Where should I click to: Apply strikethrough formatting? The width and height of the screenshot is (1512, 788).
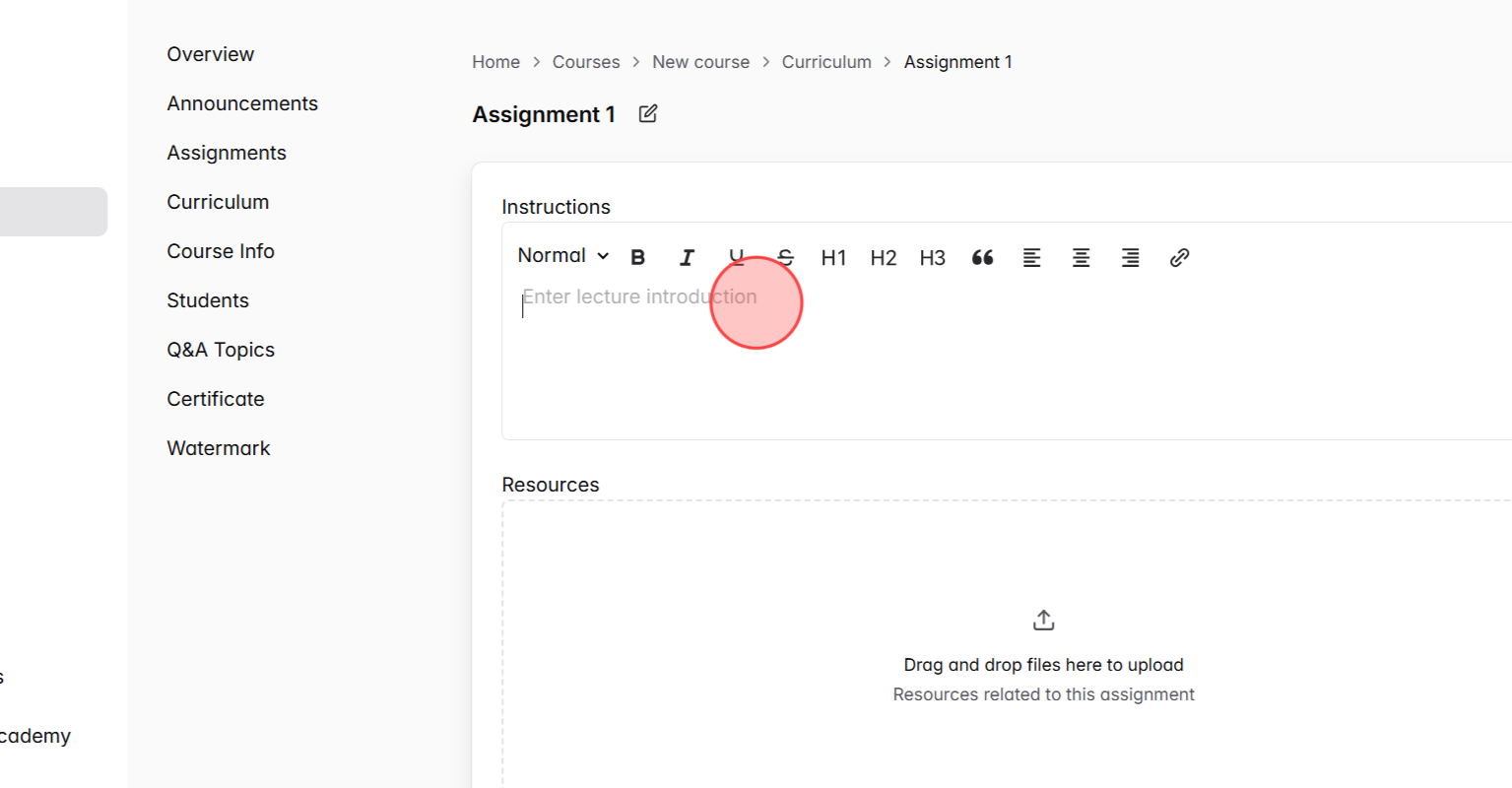tap(785, 257)
